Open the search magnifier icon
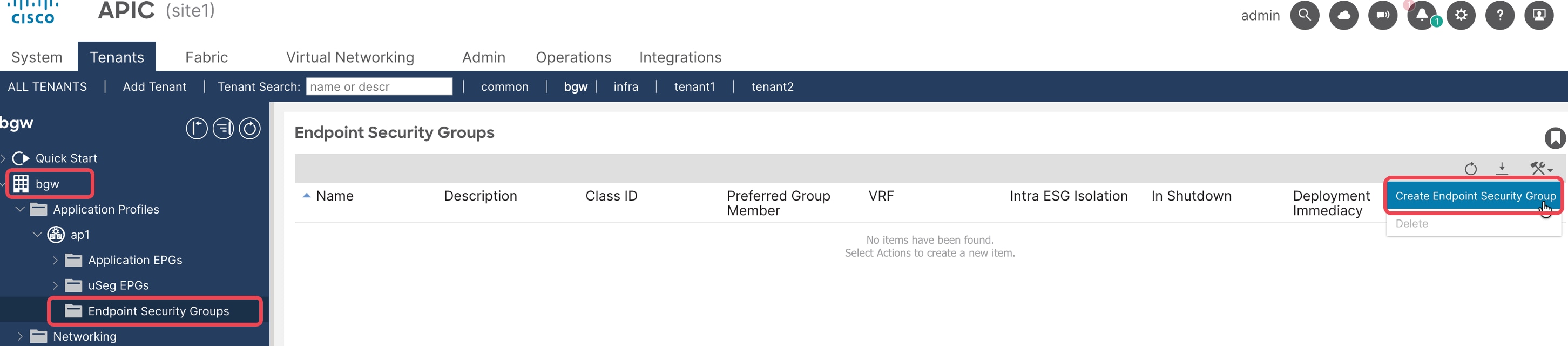Screen dimensions: 1568x346 pyautogui.click(x=1304, y=15)
